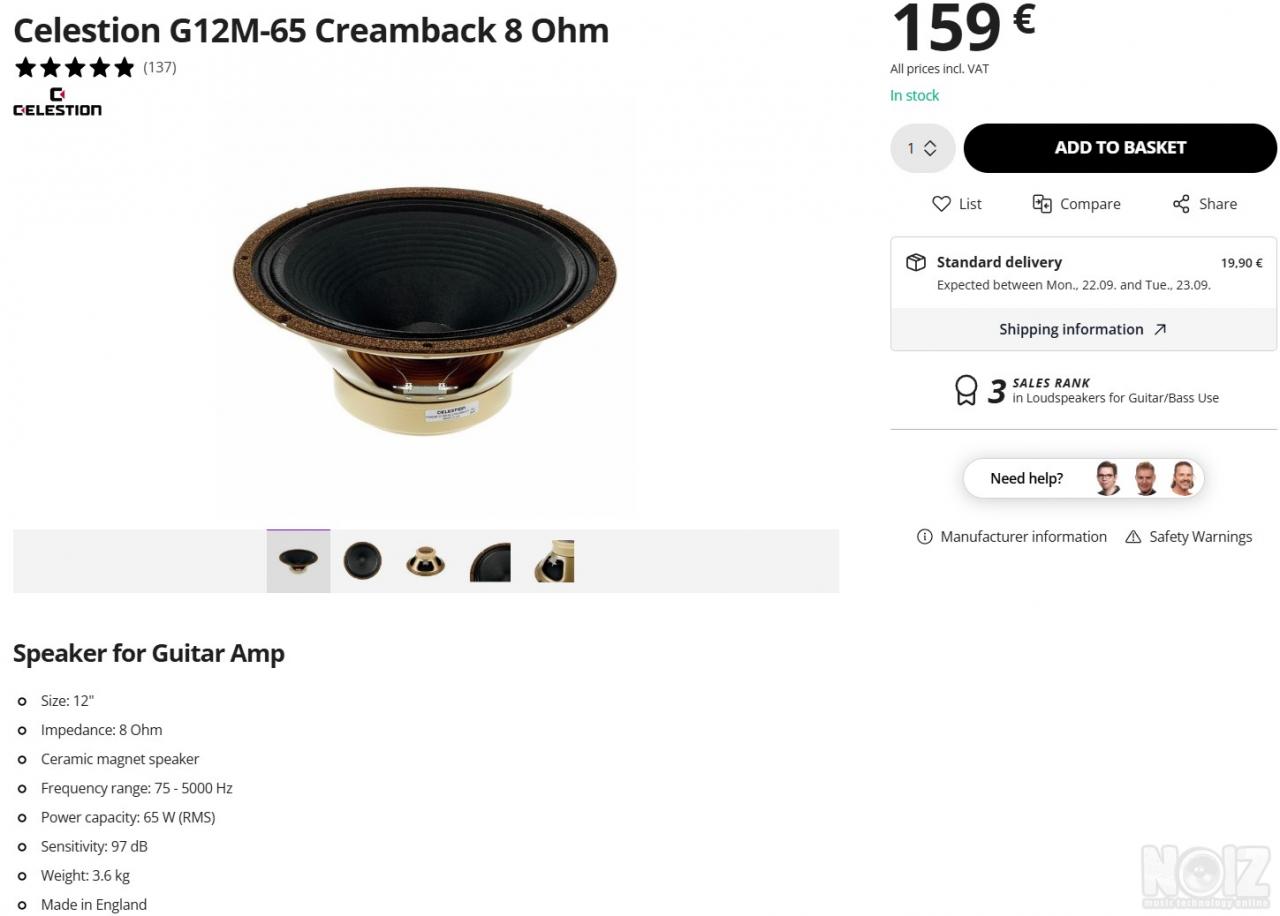Click the heart icon to add to list
The width and height of the screenshot is (1280, 916).
click(941, 204)
